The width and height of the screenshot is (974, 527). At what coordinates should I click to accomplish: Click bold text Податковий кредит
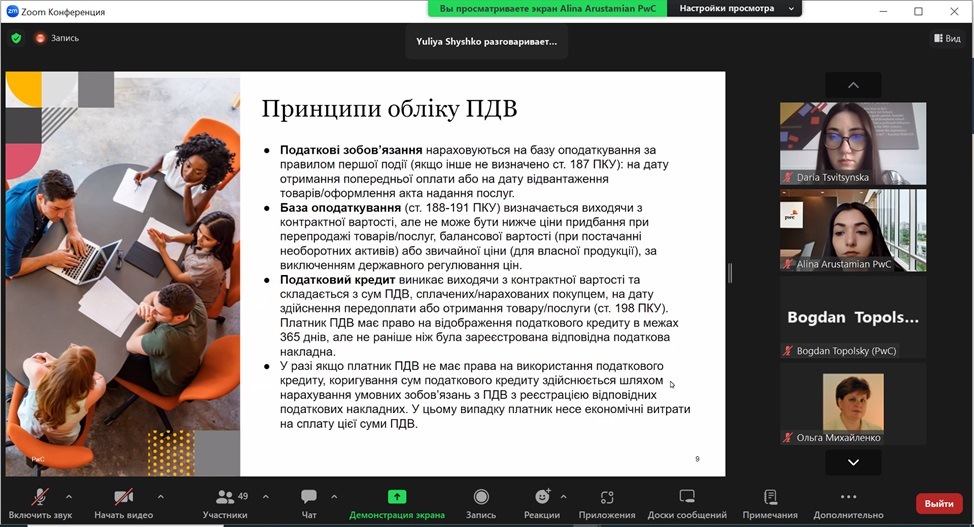tap(338, 280)
